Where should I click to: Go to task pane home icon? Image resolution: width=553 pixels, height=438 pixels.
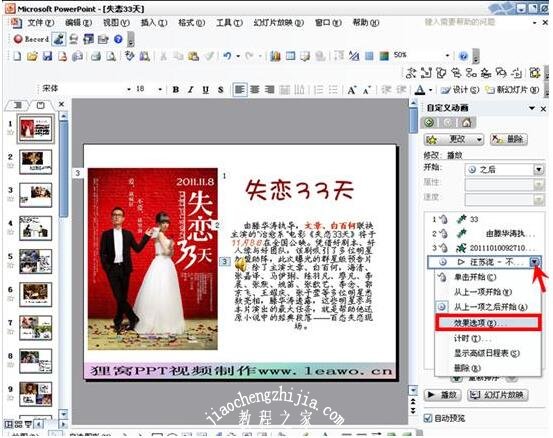point(466,122)
